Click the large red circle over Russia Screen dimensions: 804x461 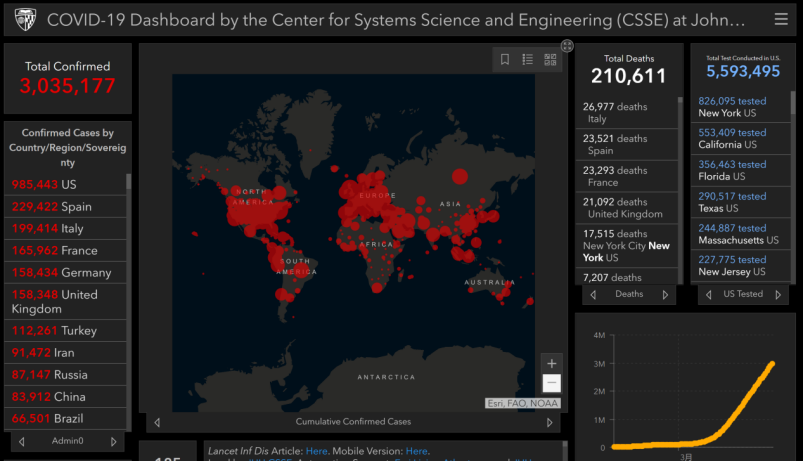coord(460,176)
